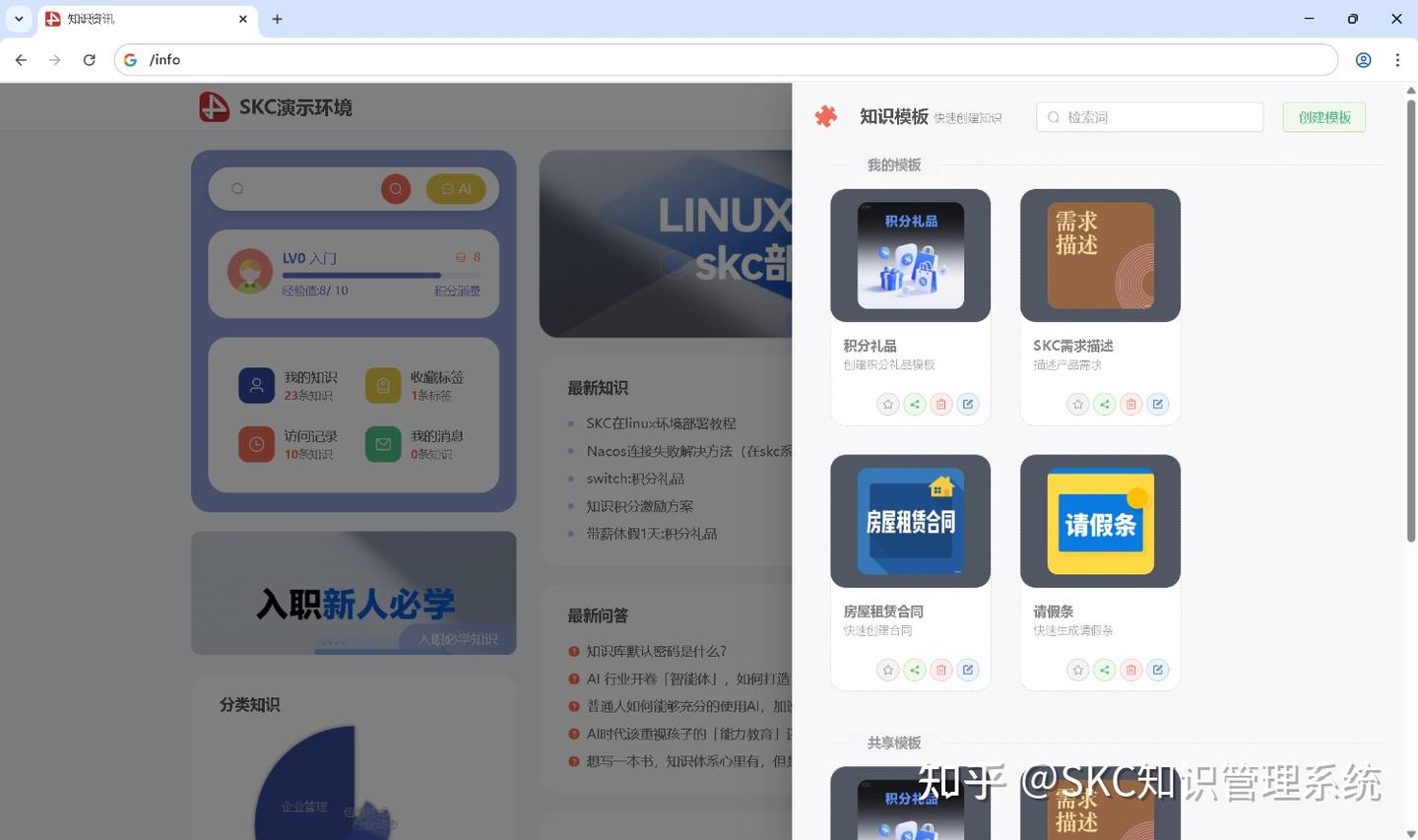Image resolution: width=1418 pixels, height=840 pixels.
Task: Edit the 房屋租赁合同 template
Action: coord(968,670)
